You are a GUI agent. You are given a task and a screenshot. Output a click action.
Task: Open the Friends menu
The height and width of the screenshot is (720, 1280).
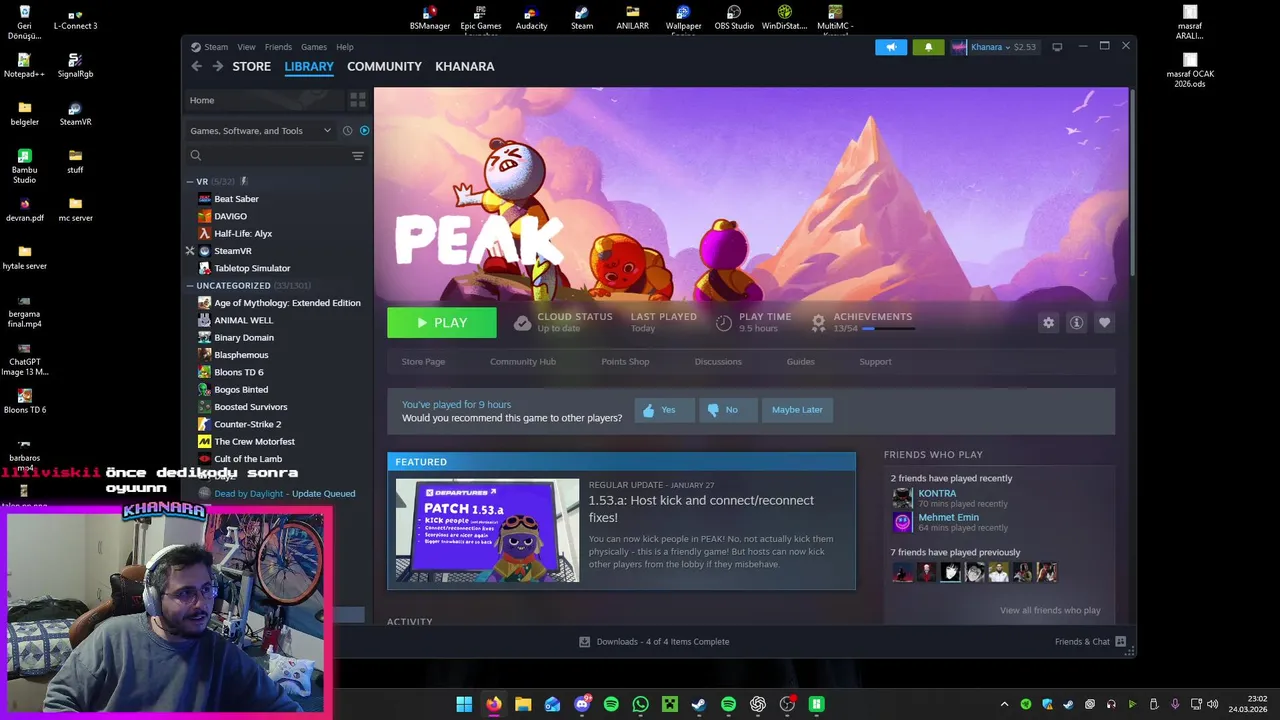click(278, 47)
